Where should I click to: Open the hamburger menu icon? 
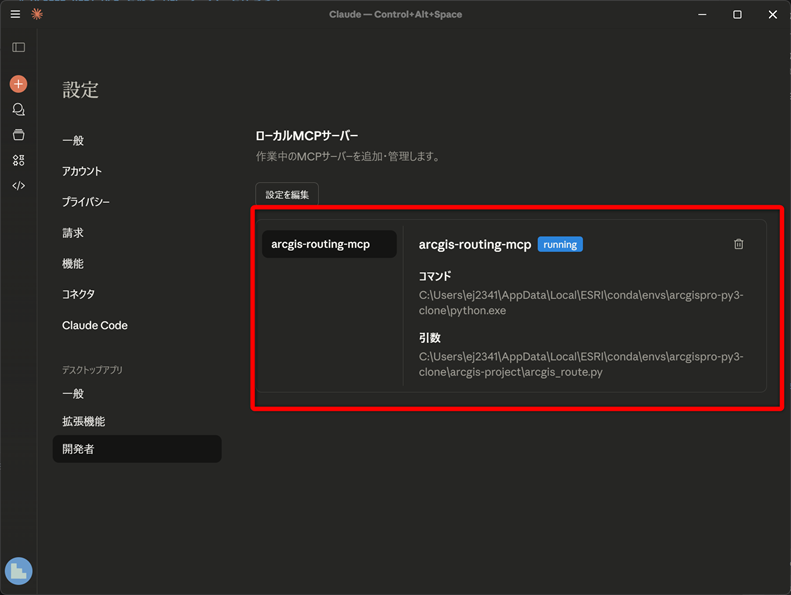pos(15,14)
